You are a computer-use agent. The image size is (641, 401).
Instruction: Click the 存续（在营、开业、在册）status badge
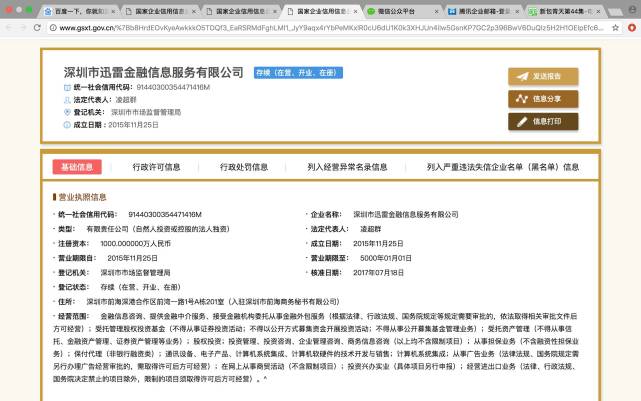298,73
